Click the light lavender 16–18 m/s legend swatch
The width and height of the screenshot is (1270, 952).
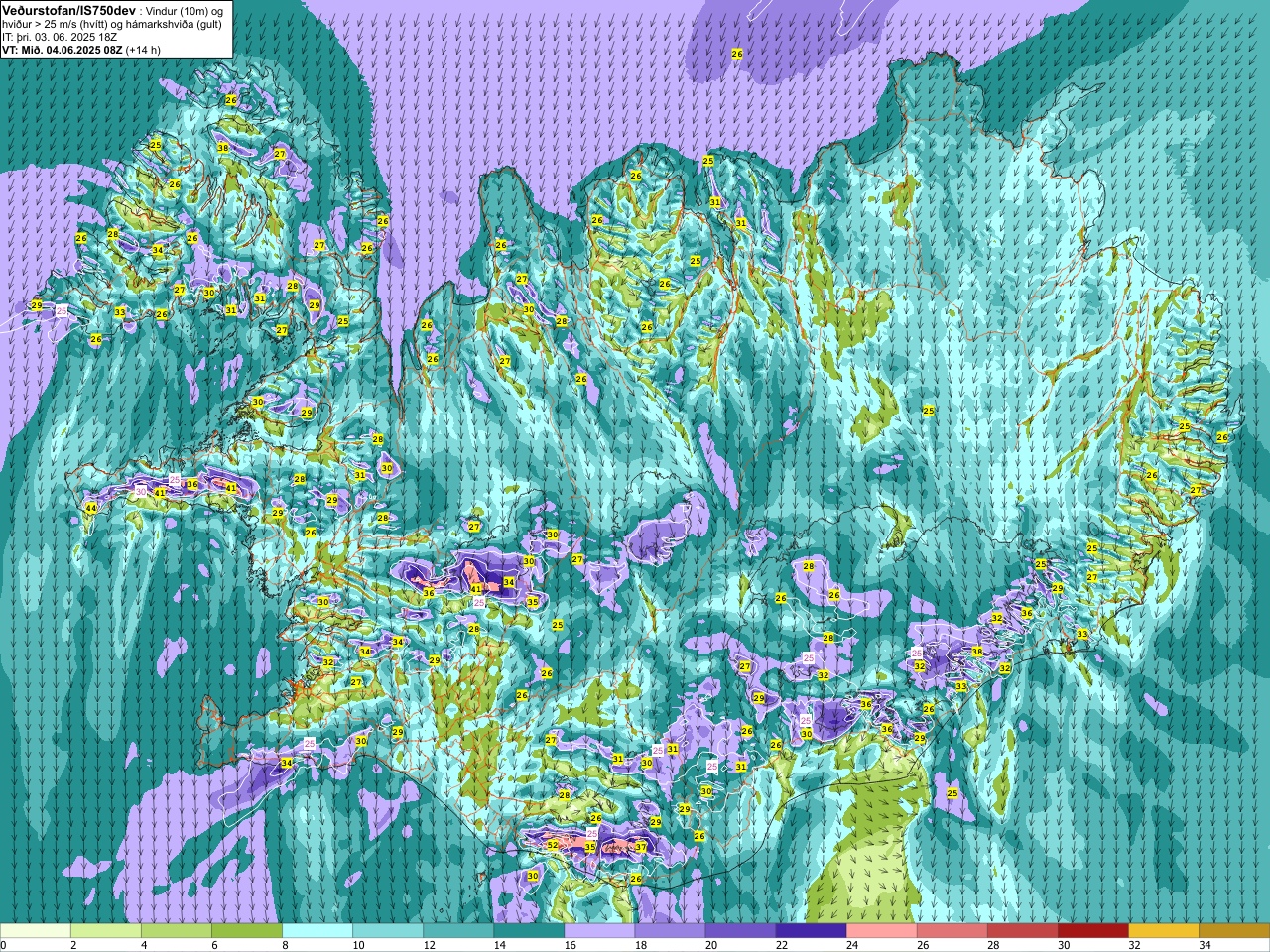(599, 931)
